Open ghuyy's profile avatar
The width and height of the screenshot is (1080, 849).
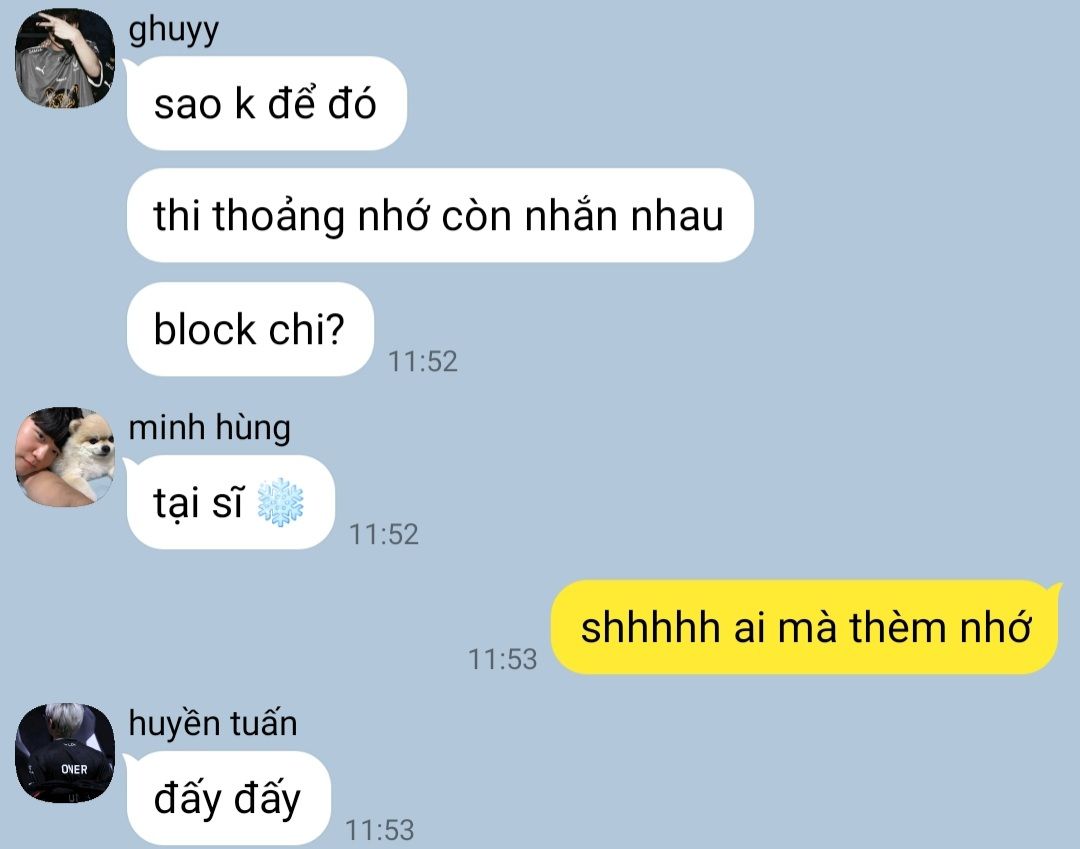[65, 59]
